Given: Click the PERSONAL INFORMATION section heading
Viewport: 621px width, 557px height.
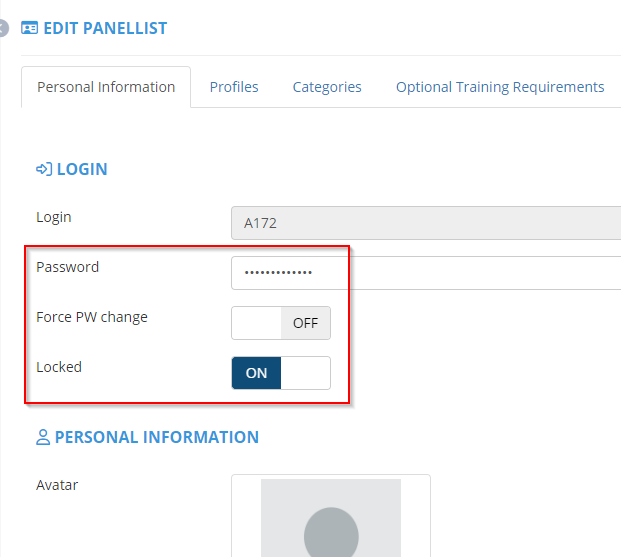Looking at the screenshot, I should [x=157, y=437].
